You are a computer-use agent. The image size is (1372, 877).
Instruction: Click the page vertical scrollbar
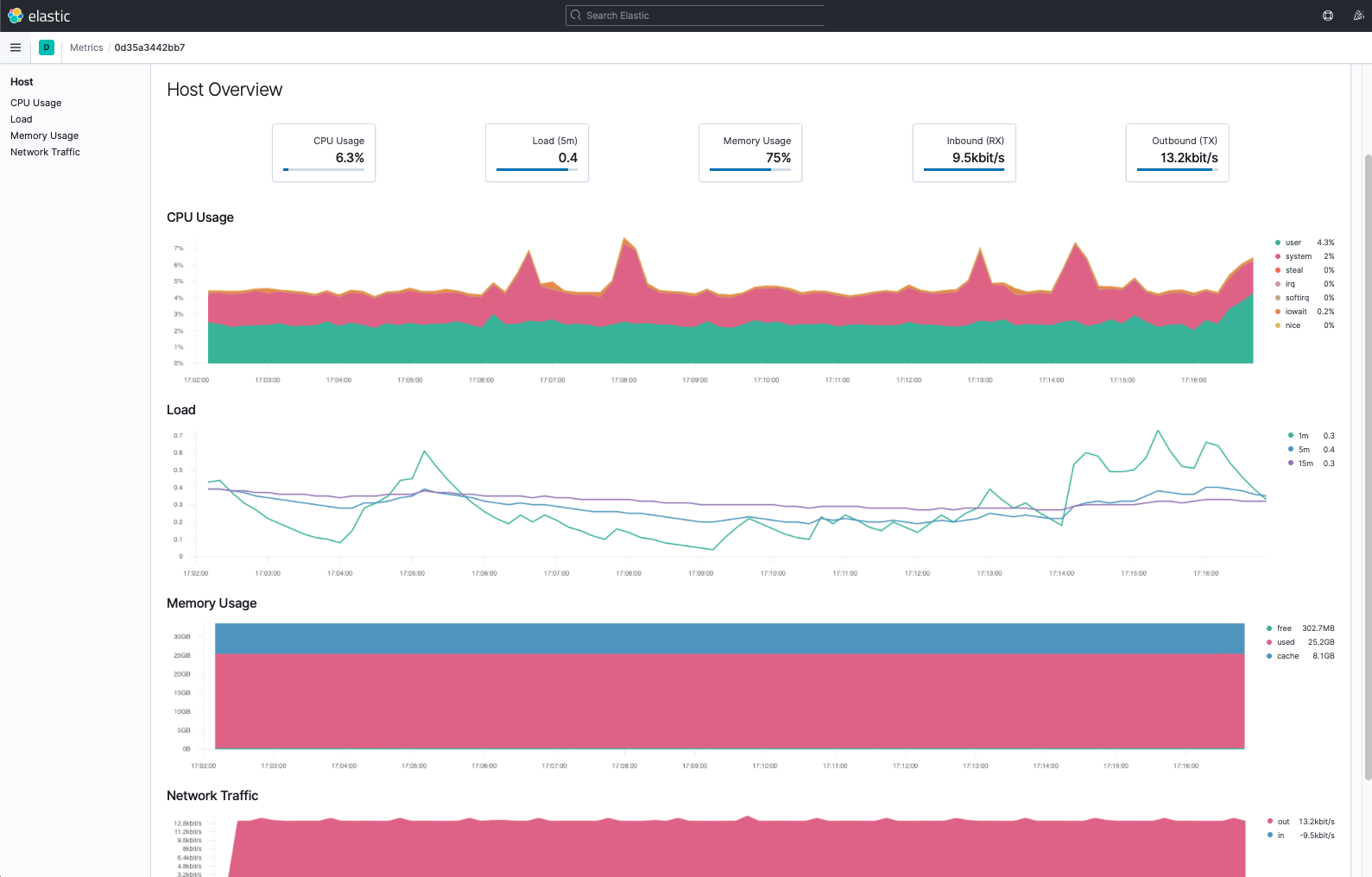[1368, 466]
